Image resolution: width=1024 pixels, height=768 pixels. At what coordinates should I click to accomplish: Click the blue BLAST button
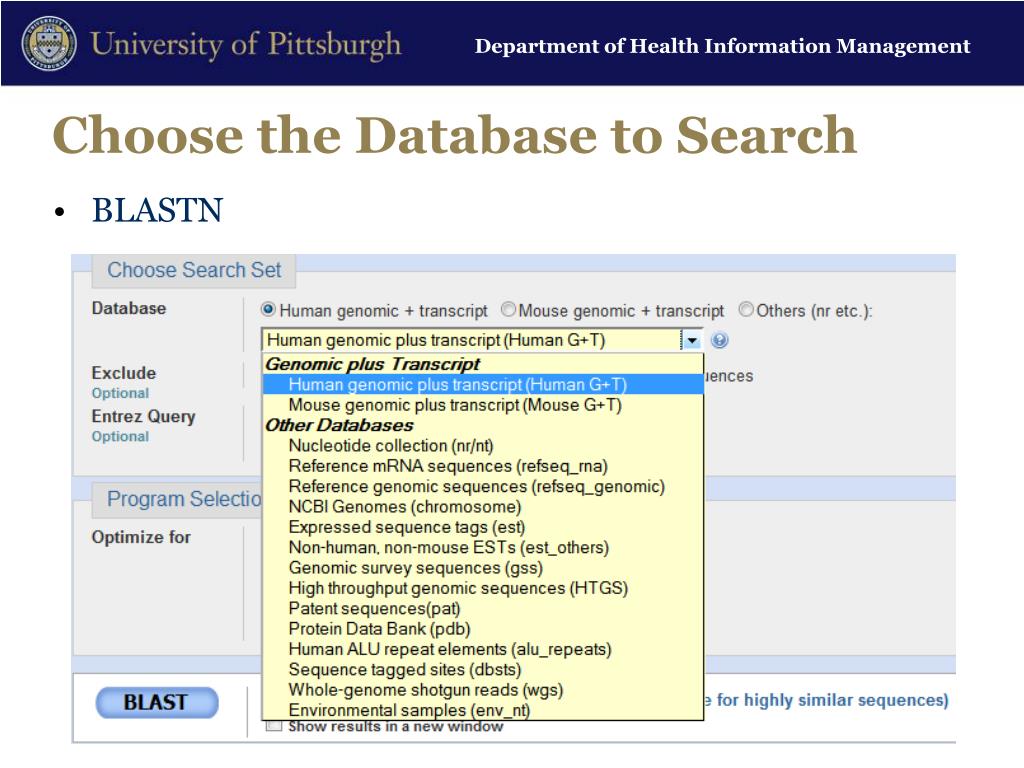157,702
